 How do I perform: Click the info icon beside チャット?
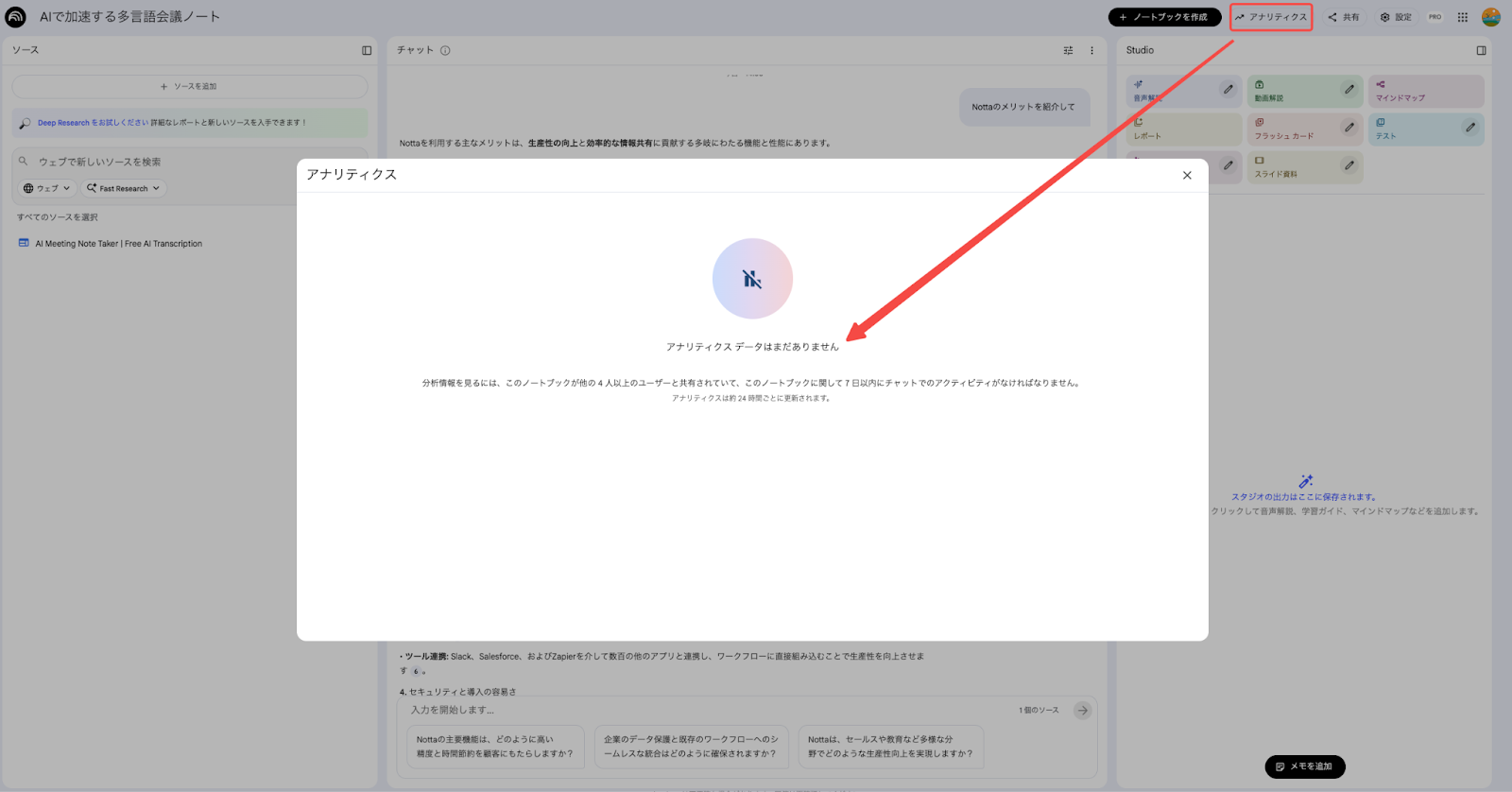tap(445, 50)
